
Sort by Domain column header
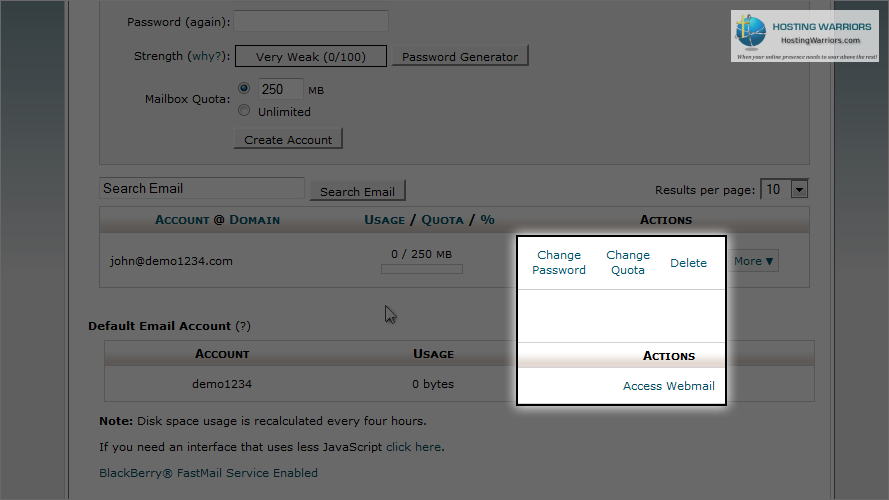coord(255,220)
